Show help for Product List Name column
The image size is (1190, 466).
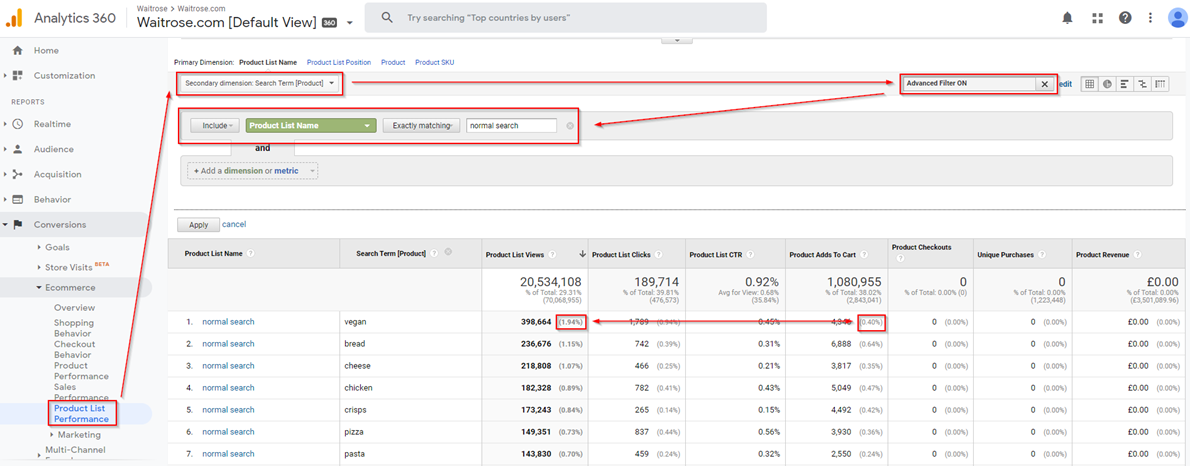250,253
